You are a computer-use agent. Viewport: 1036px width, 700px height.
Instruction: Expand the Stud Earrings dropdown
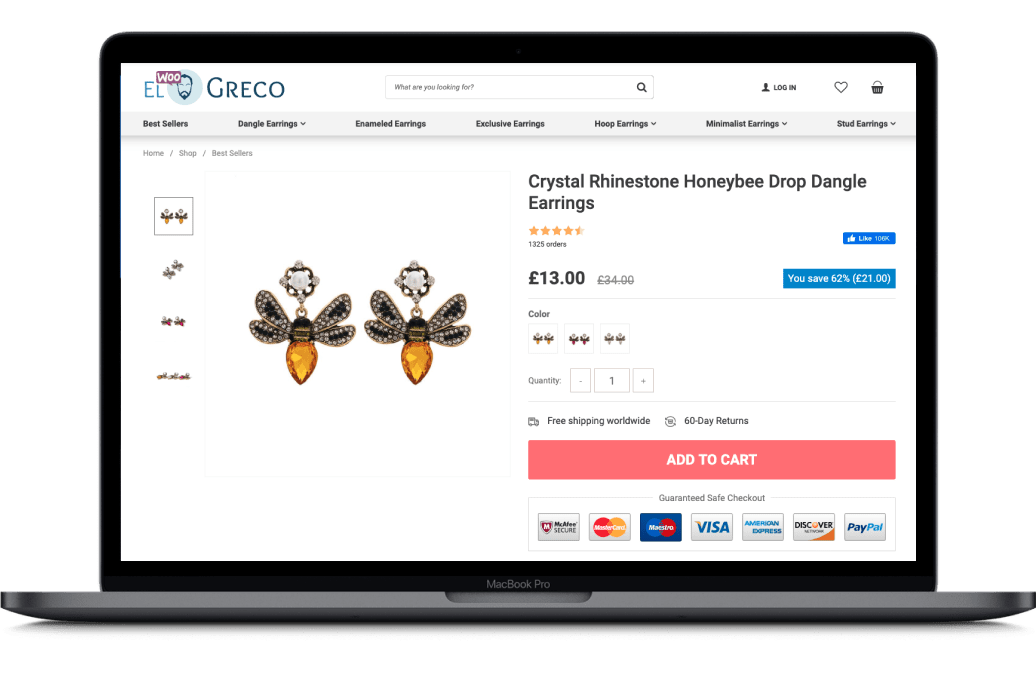[x=866, y=124]
